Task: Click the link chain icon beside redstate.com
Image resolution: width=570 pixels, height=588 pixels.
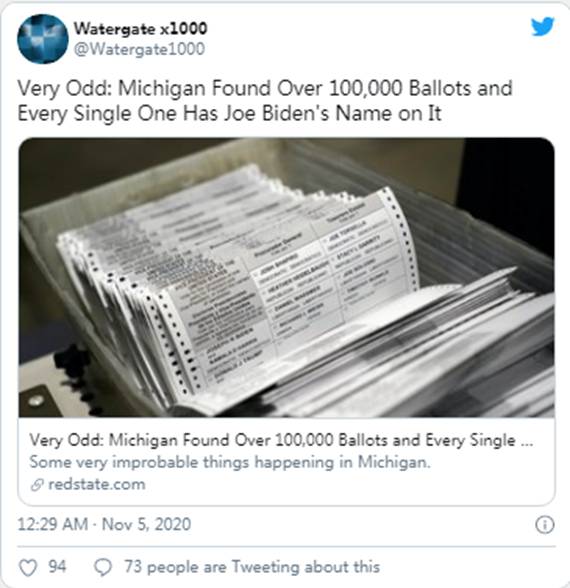Action: tap(37, 484)
